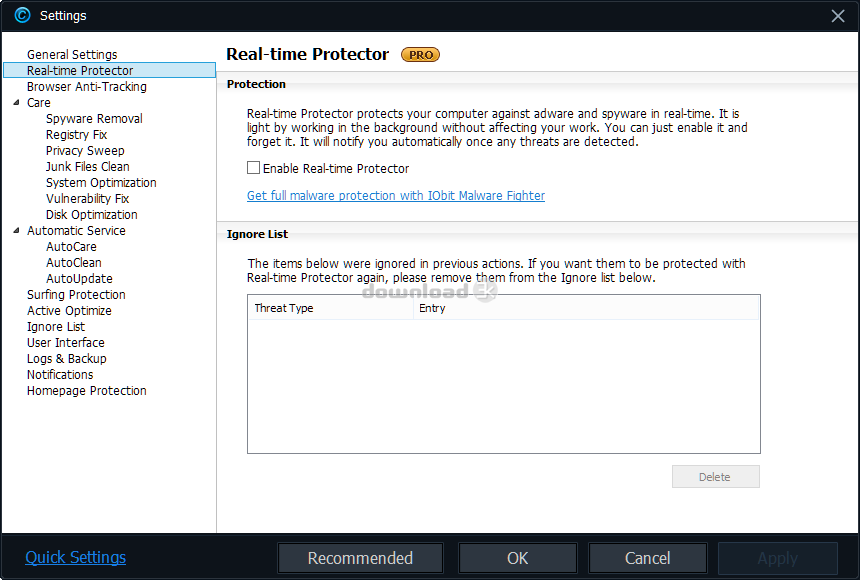This screenshot has height=580, width=860.
Task: Click the Delete button under ignore list
Action: [x=715, y=477]
